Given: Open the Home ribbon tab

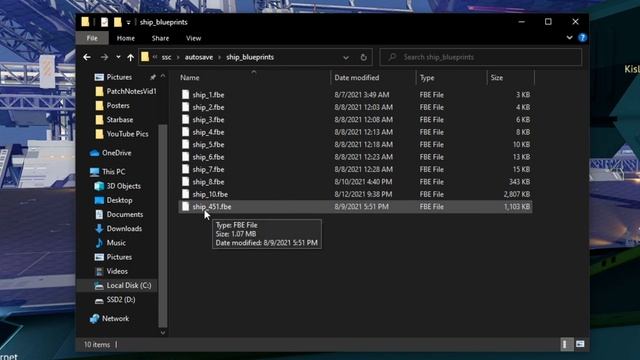Looking at the screenshot, I should (126, 38).
